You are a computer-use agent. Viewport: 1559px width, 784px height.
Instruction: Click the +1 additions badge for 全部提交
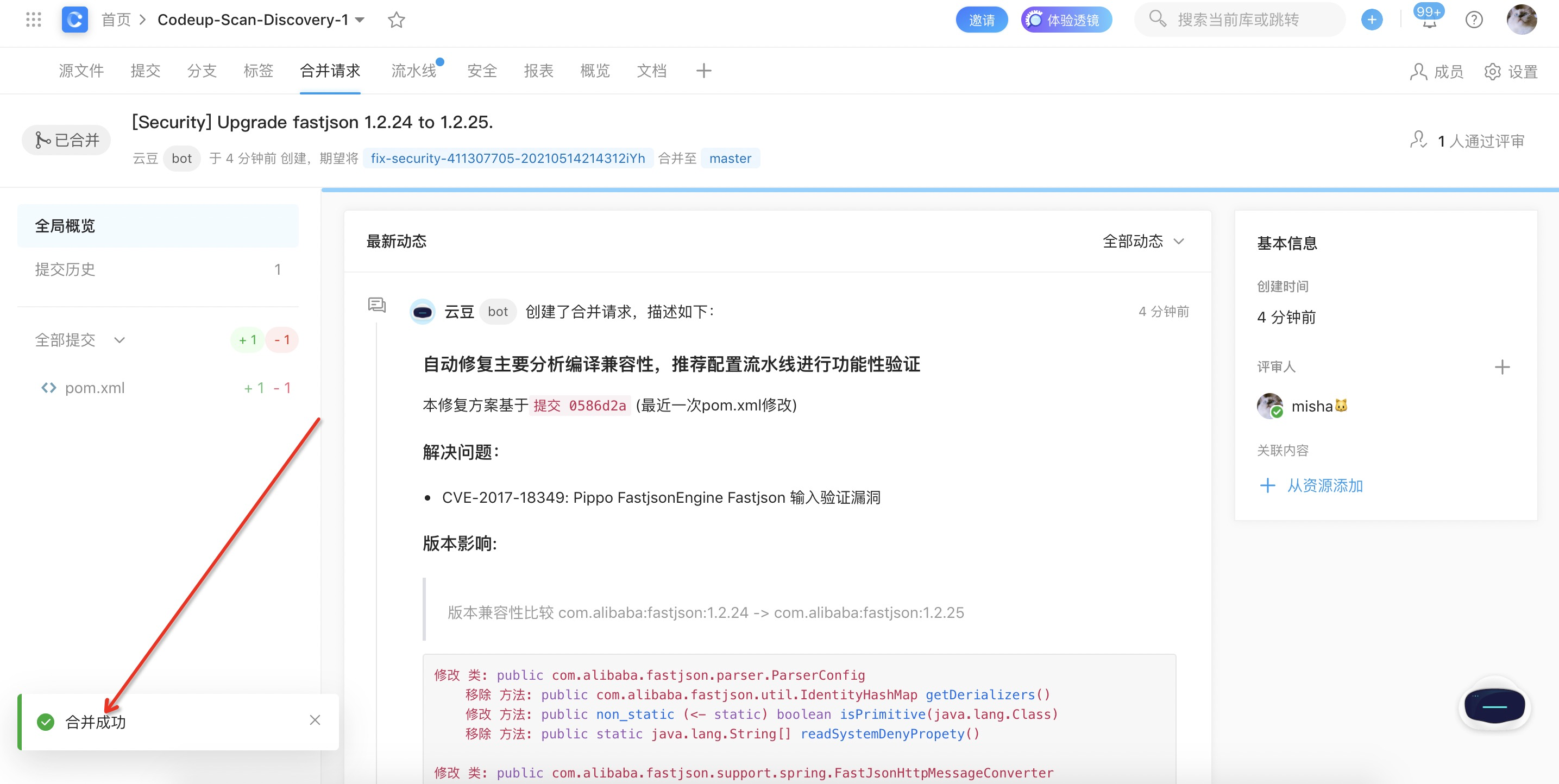(x=248, y=340)
